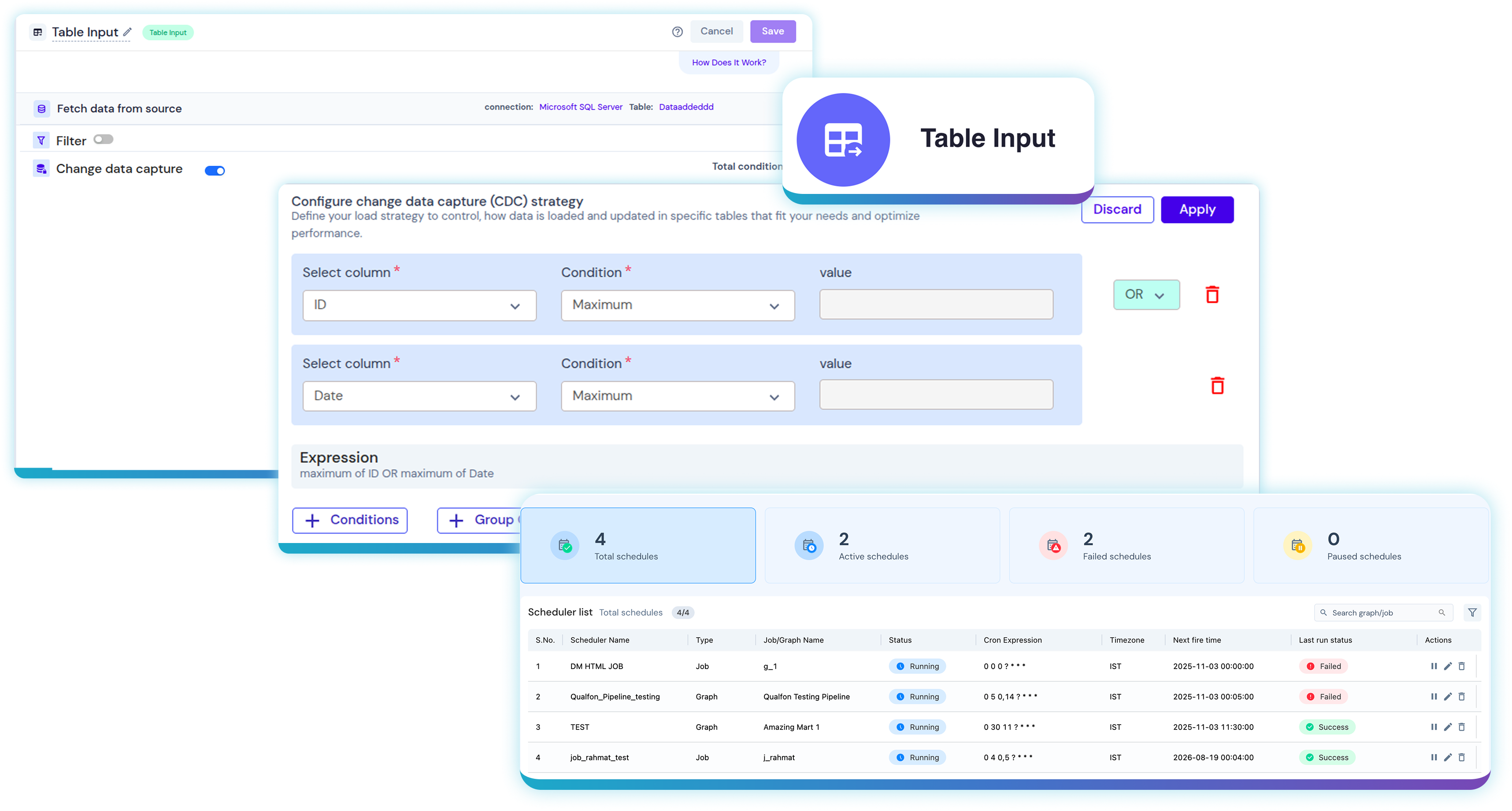Click the value field in the Date row

click(936, 394)
